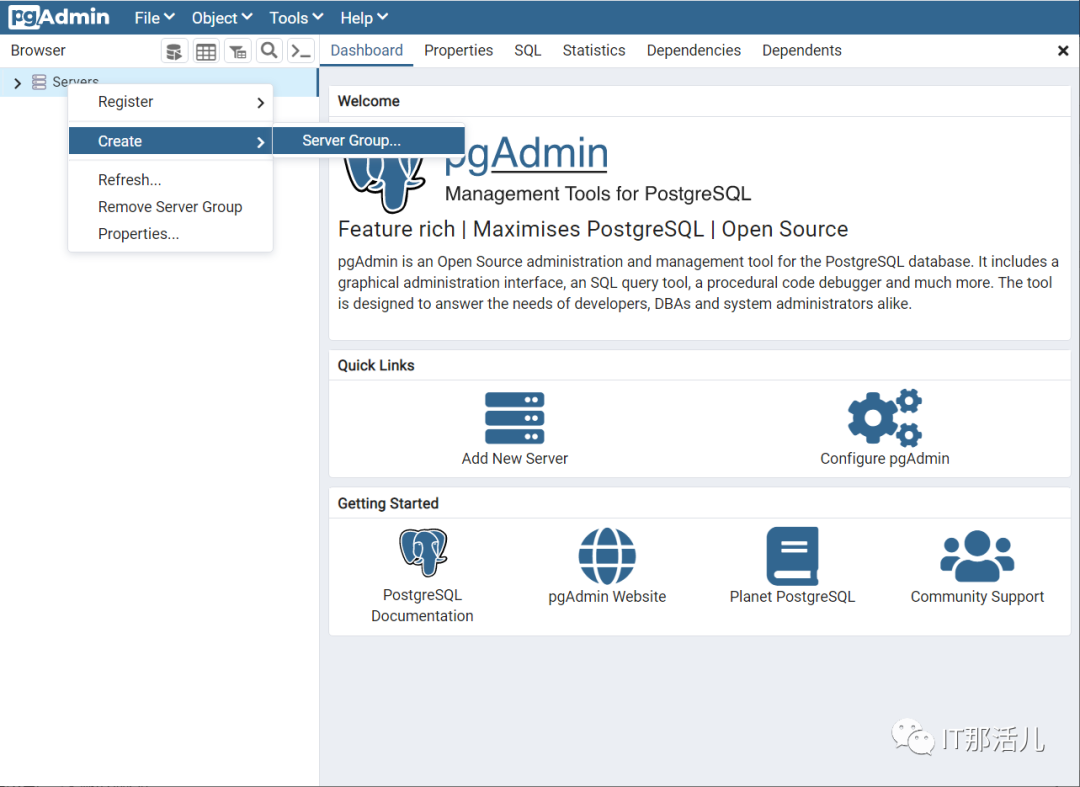Open the Community Support link text
Image resolution: width=1080 pixels, height=787 pixels.
(x=977, y=597)
